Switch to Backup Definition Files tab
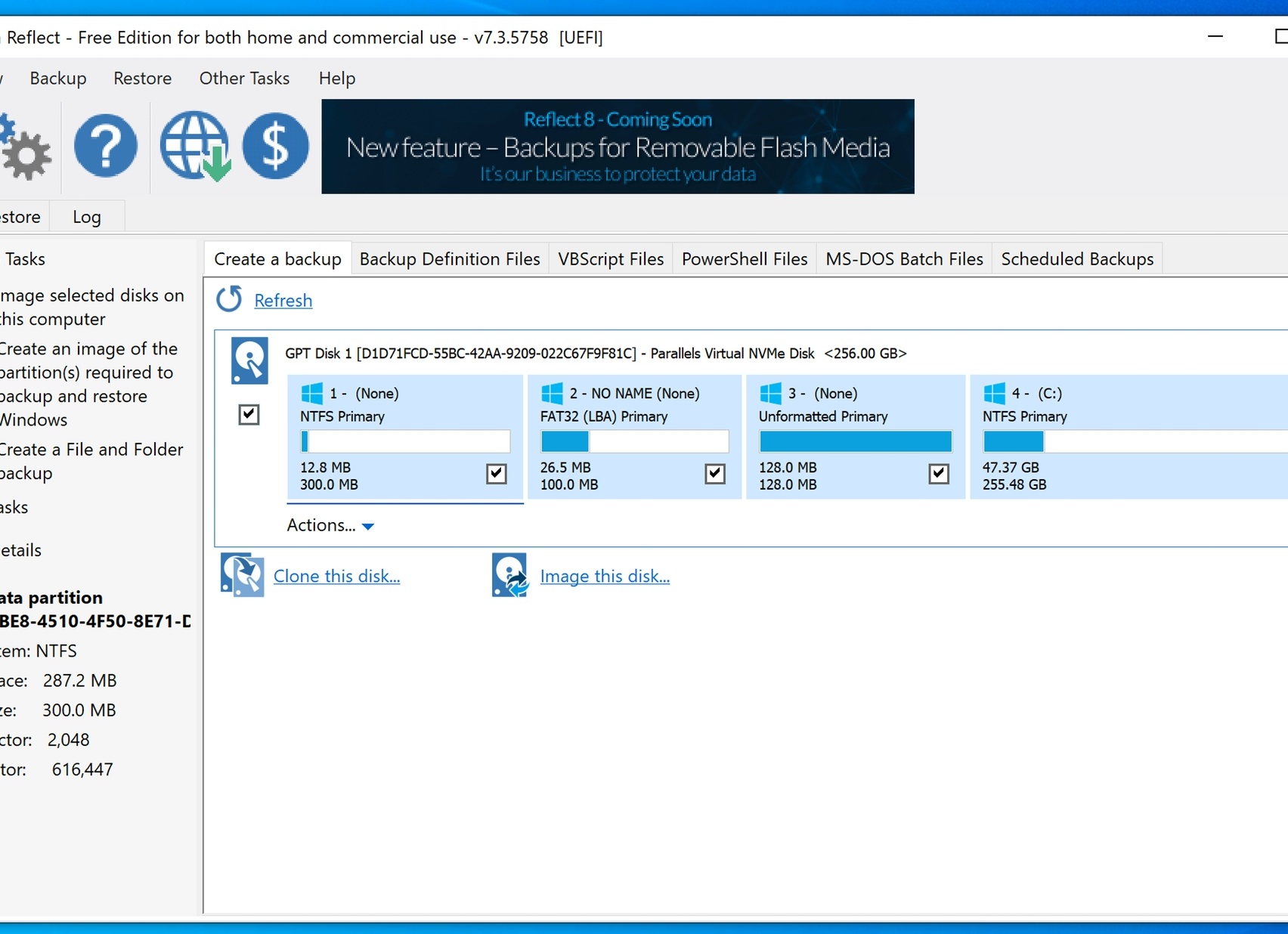Screen dimensions: 1288x934 450,259
